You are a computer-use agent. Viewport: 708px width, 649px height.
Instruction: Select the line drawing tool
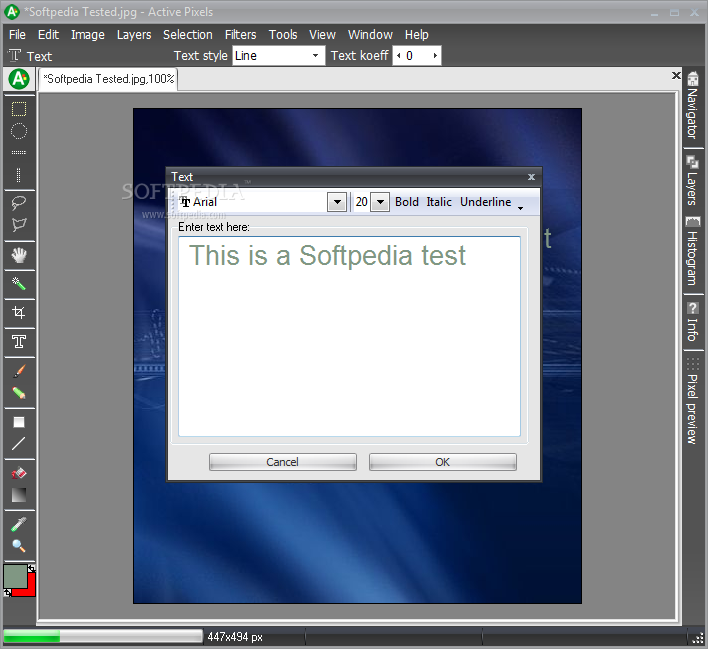[19, 444]
